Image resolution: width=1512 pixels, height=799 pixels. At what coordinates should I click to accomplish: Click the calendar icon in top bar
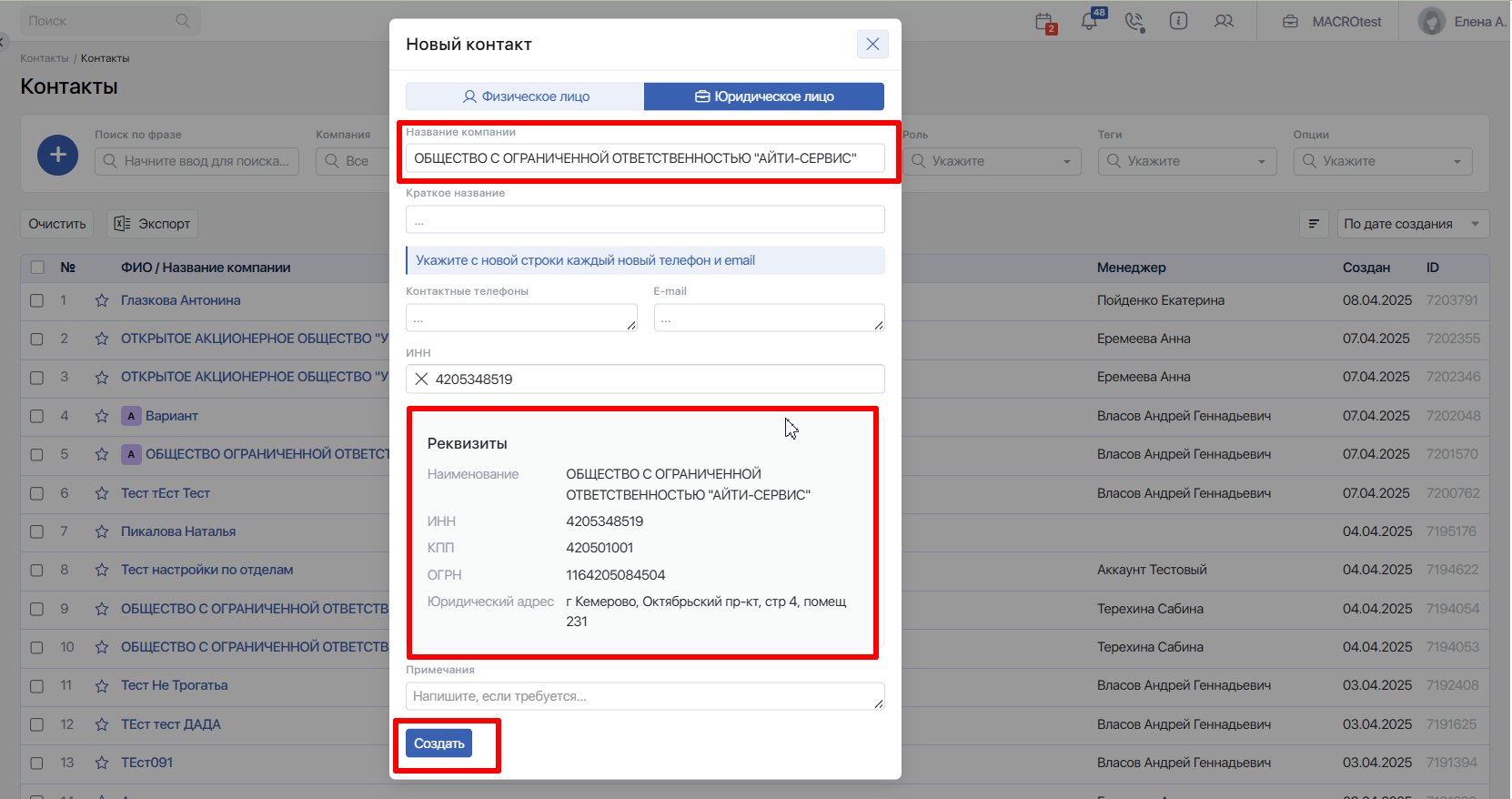(x=1044, y=22)
